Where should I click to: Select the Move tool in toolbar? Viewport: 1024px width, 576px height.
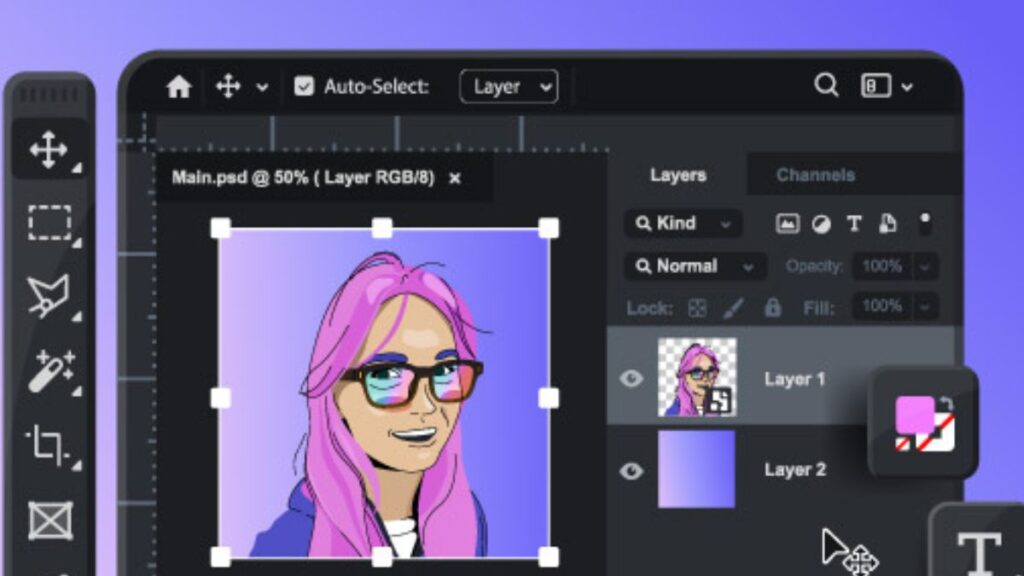pos(49,150)
